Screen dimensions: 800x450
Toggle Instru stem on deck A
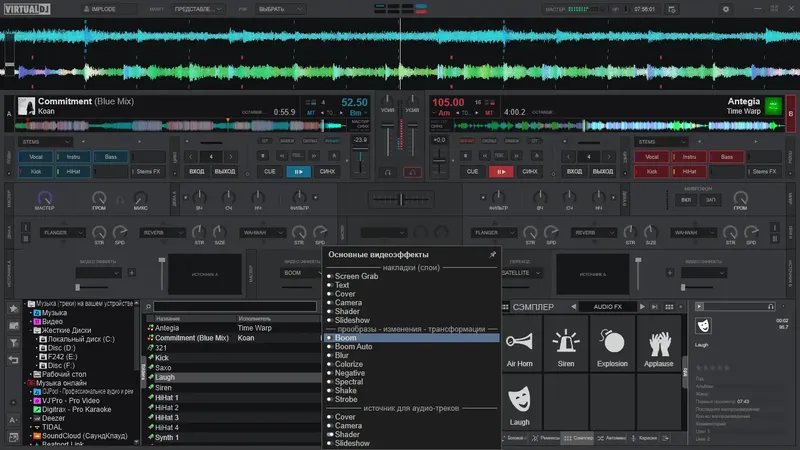point(73,157)
